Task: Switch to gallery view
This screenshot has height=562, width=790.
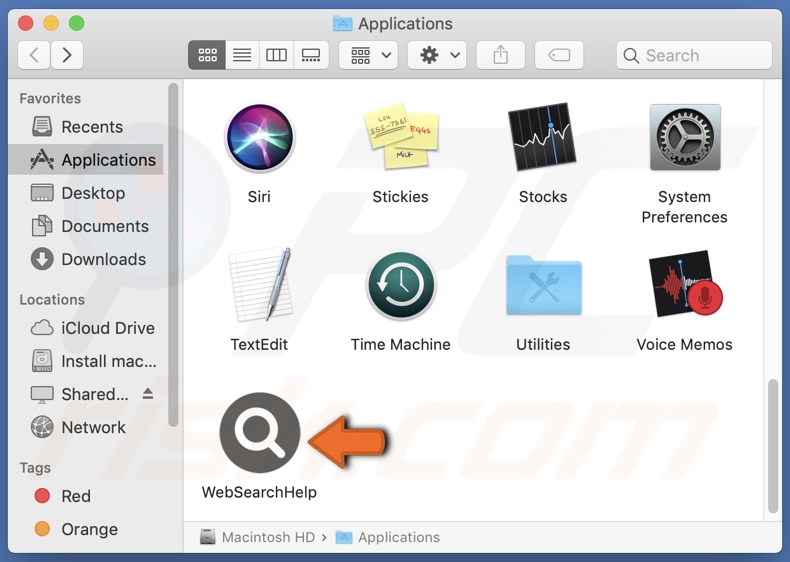Action: (x=311, y=55)
